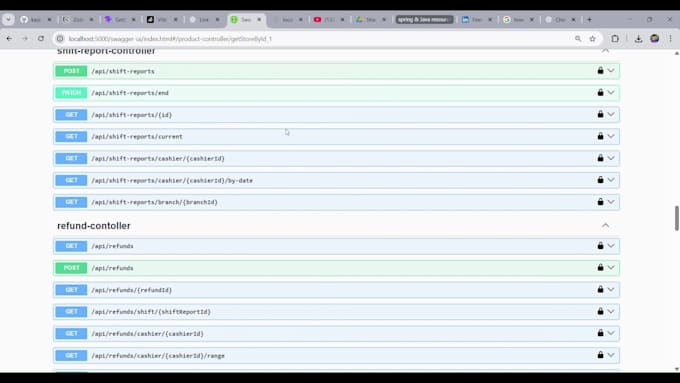This screenshot has width=680, height=383.
Task: Click the lock for /api/shift-reports/branch/{branchId}
Action: click(600, 202)
